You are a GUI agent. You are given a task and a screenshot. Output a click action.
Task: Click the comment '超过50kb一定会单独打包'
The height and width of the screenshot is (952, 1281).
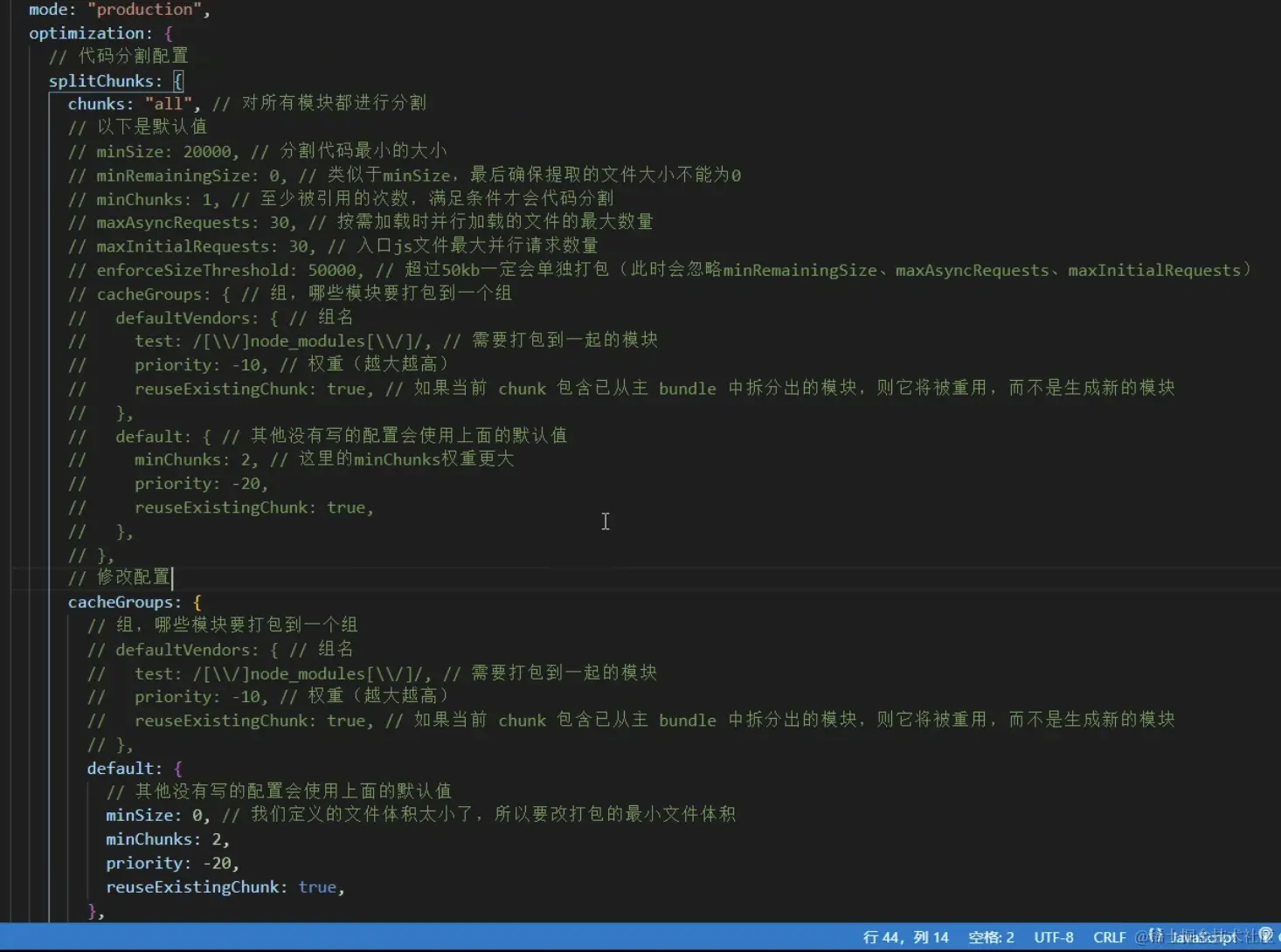[x=506, y=270]
